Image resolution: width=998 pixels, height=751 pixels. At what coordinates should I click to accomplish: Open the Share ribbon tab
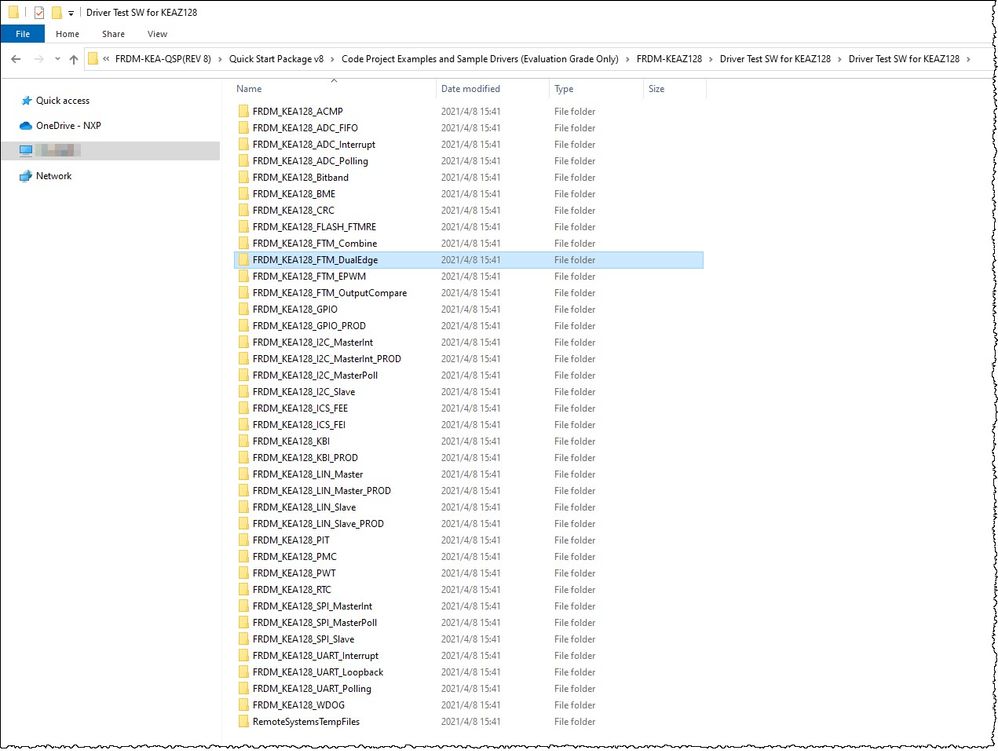113,34
